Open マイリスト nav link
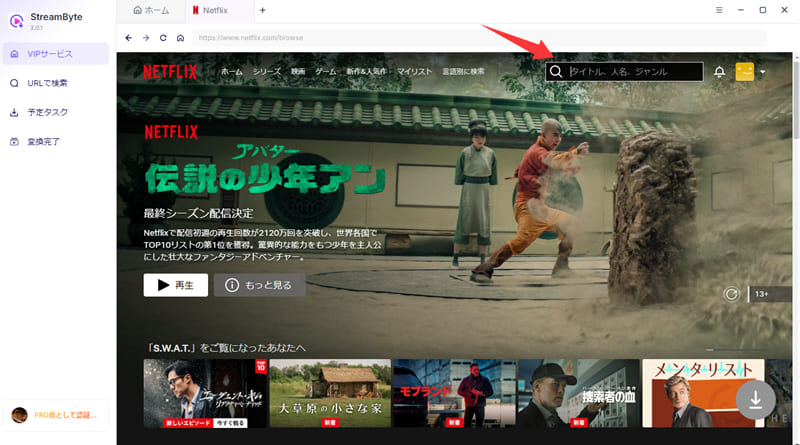The image size is (800, 445). (x=414, y=71)
